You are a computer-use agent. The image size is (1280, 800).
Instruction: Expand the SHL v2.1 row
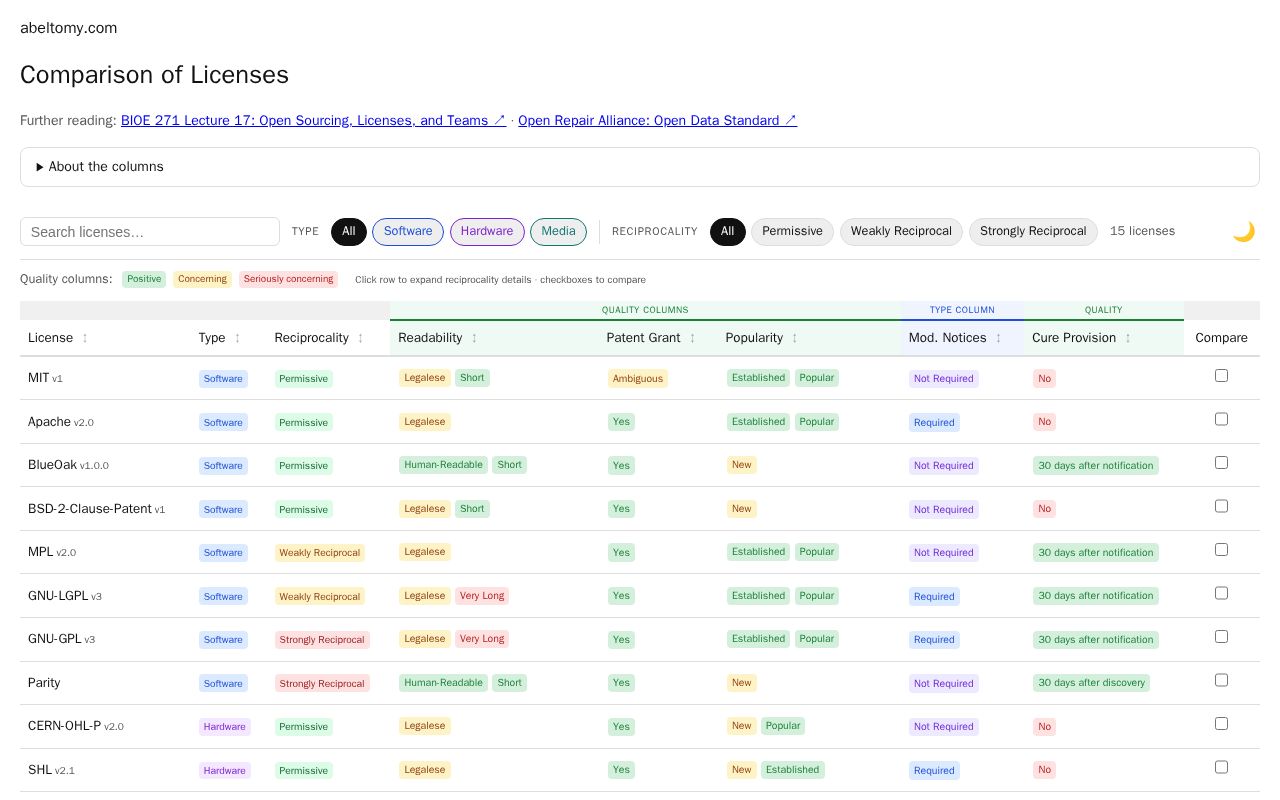tap(640, 770)
